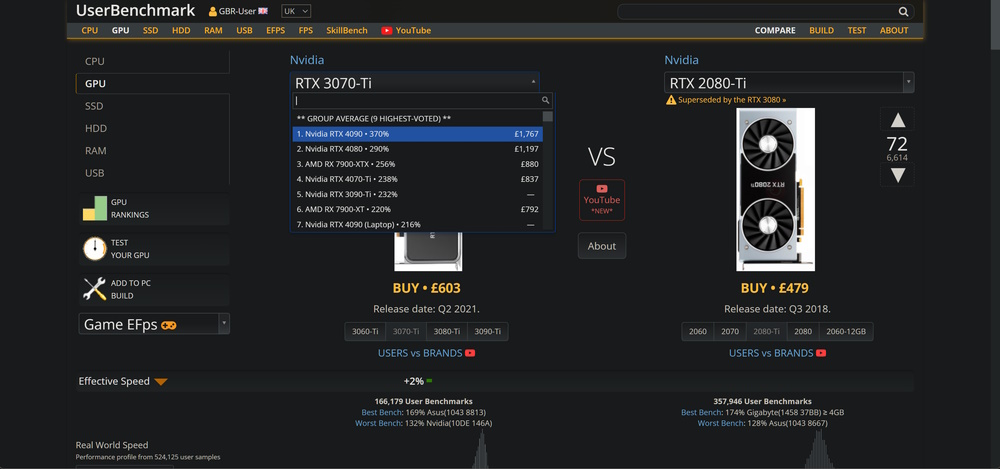The image size is (1000, 469).
Task: Open SkillBench in top navigation
Action: [x=347, y=31]
